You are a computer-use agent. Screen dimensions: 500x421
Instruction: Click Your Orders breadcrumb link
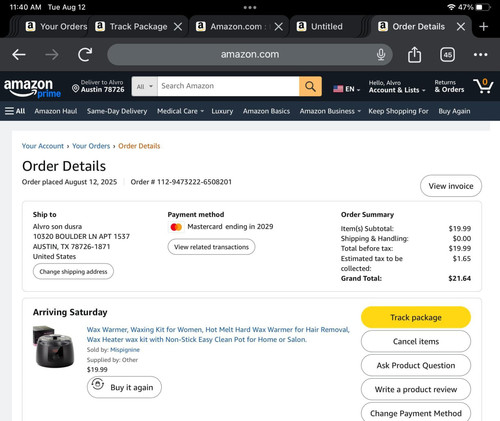91,146
